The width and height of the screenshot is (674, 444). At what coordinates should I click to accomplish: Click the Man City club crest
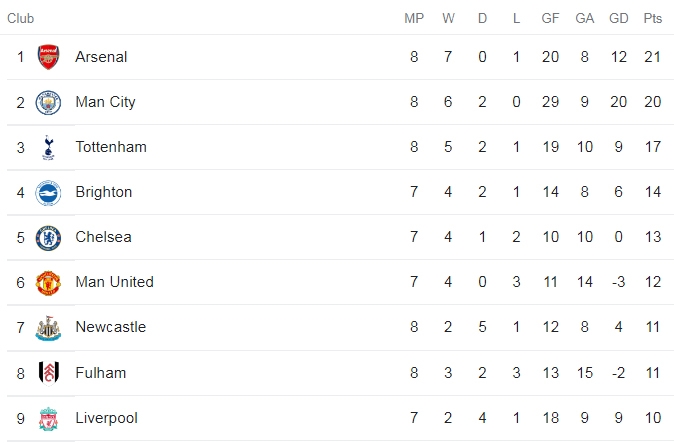click(48, 102)
